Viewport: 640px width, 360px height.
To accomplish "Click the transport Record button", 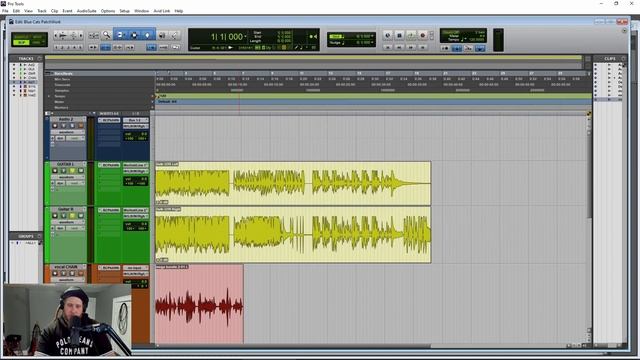I will coord(423,36).
